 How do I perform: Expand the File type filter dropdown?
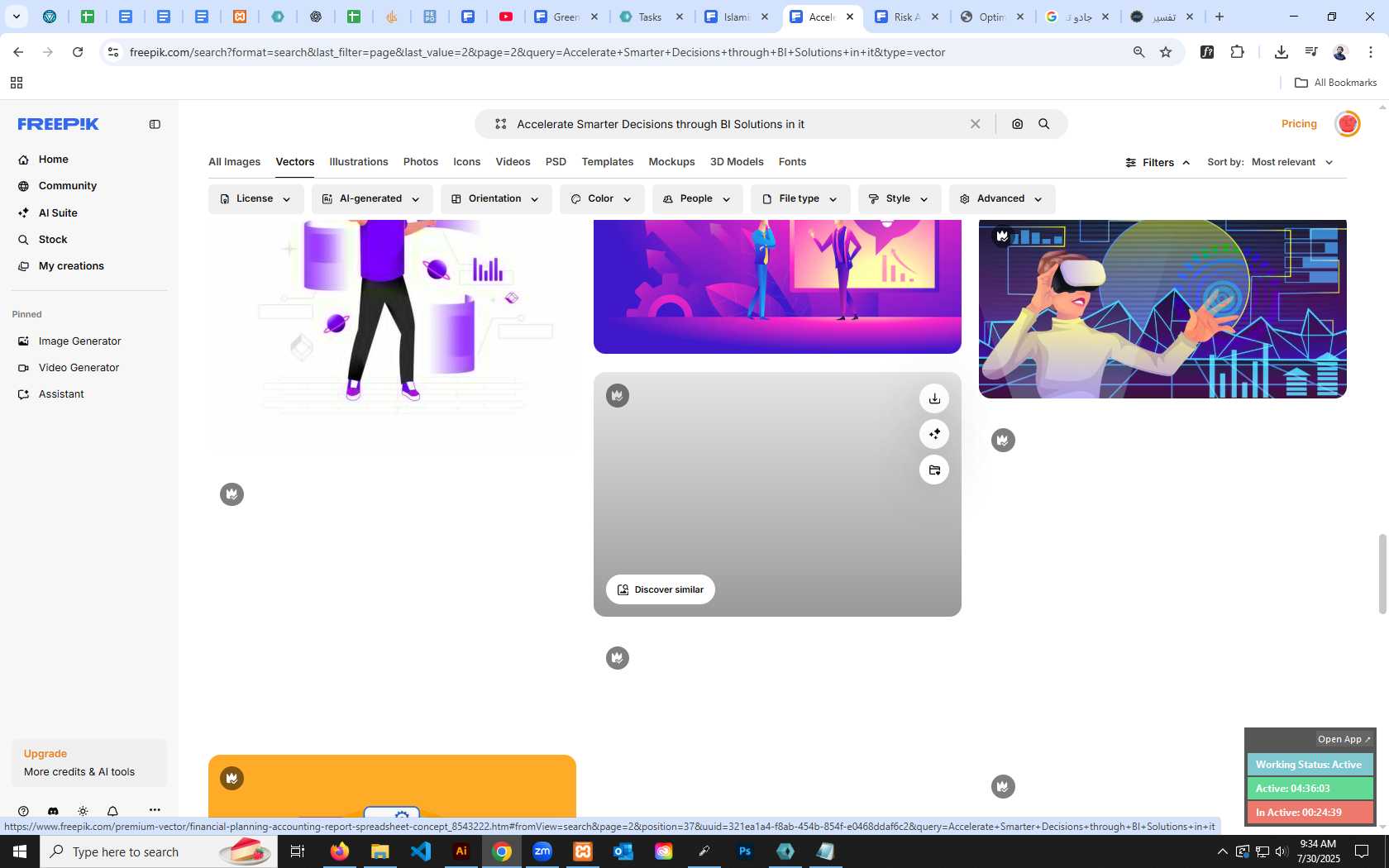[x=800, y=199]
